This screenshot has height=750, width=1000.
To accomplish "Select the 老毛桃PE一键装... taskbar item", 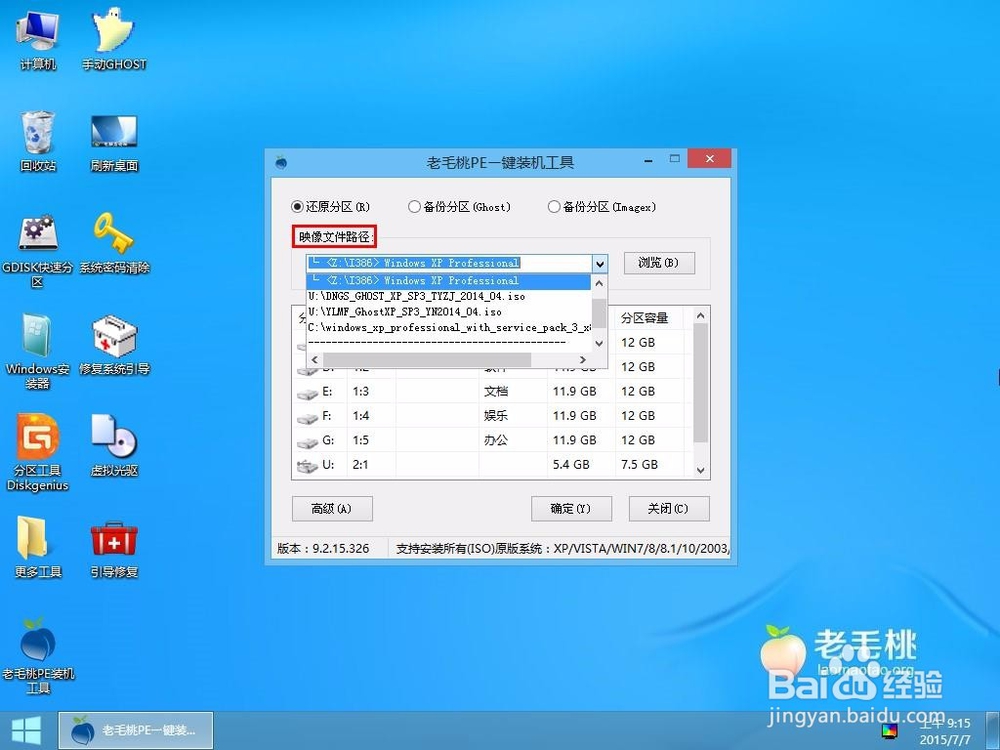I will pos(136,730).
